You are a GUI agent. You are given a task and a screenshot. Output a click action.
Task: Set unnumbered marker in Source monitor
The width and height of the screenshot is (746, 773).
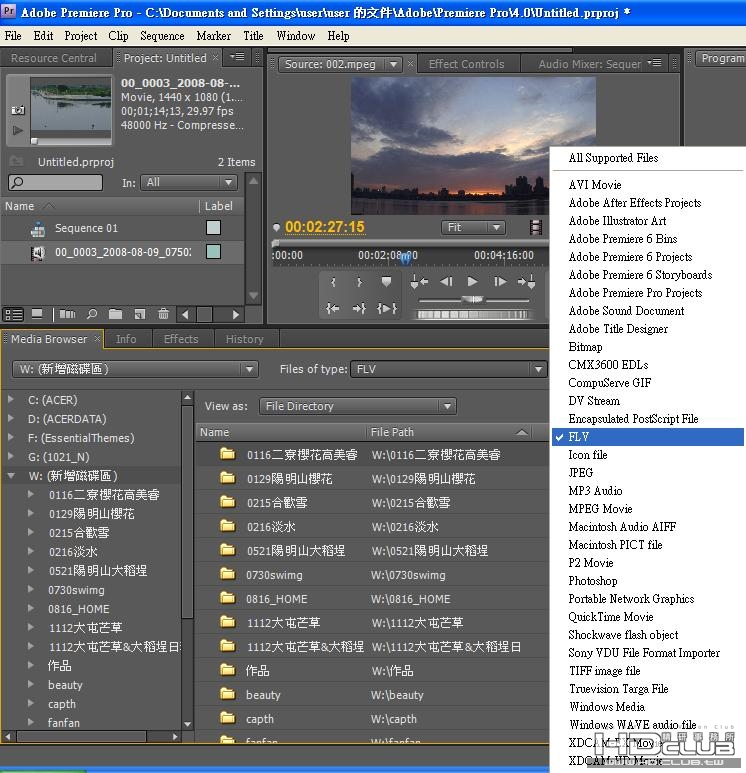point(386,282)
